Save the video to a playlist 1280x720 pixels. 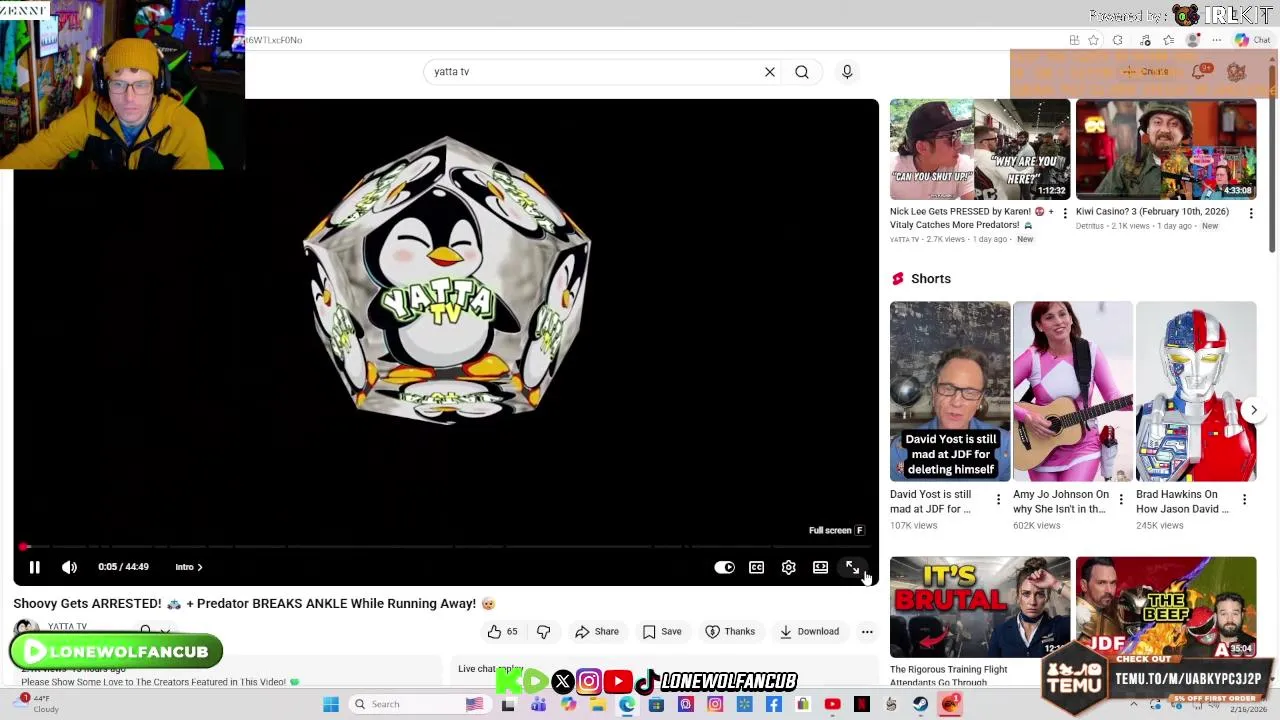[662, 631]
